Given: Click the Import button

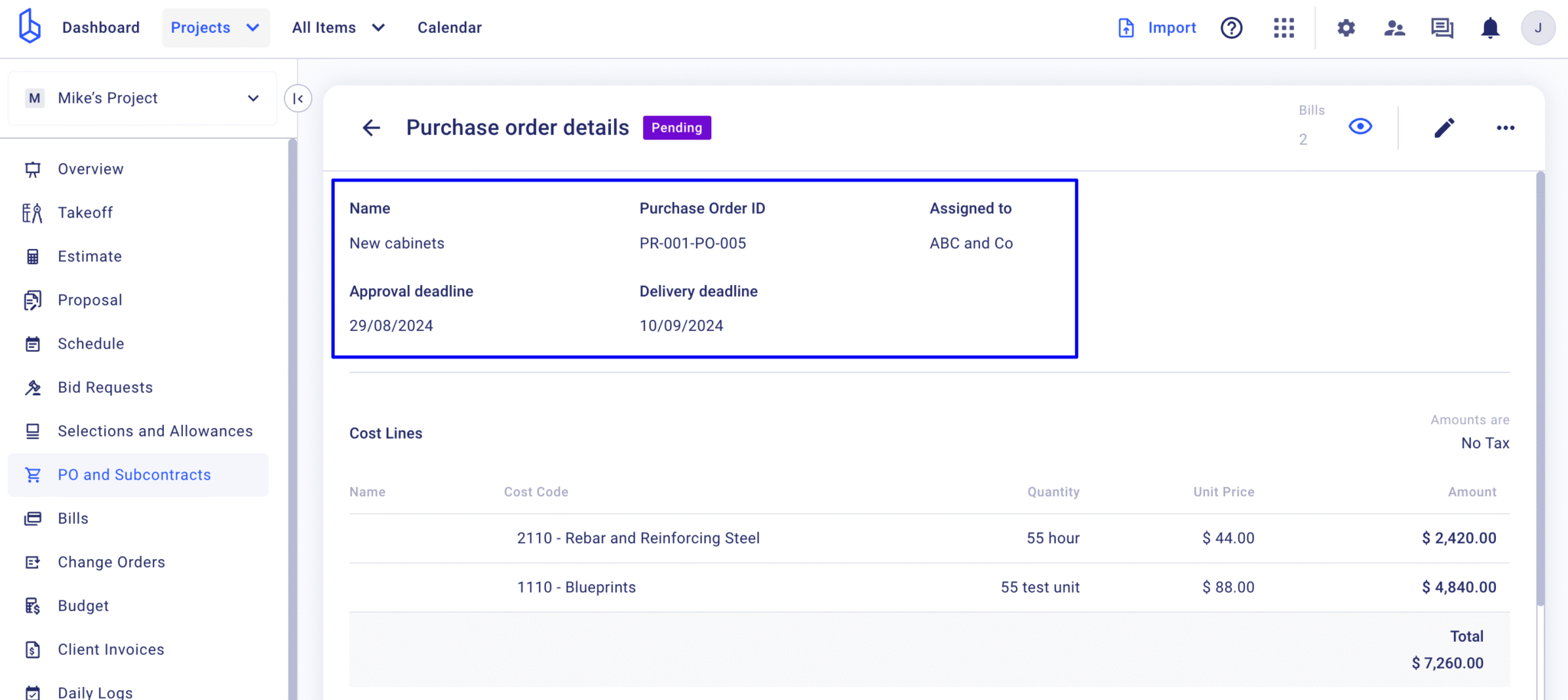Looking at the screenshot, I should [1156, 28].
